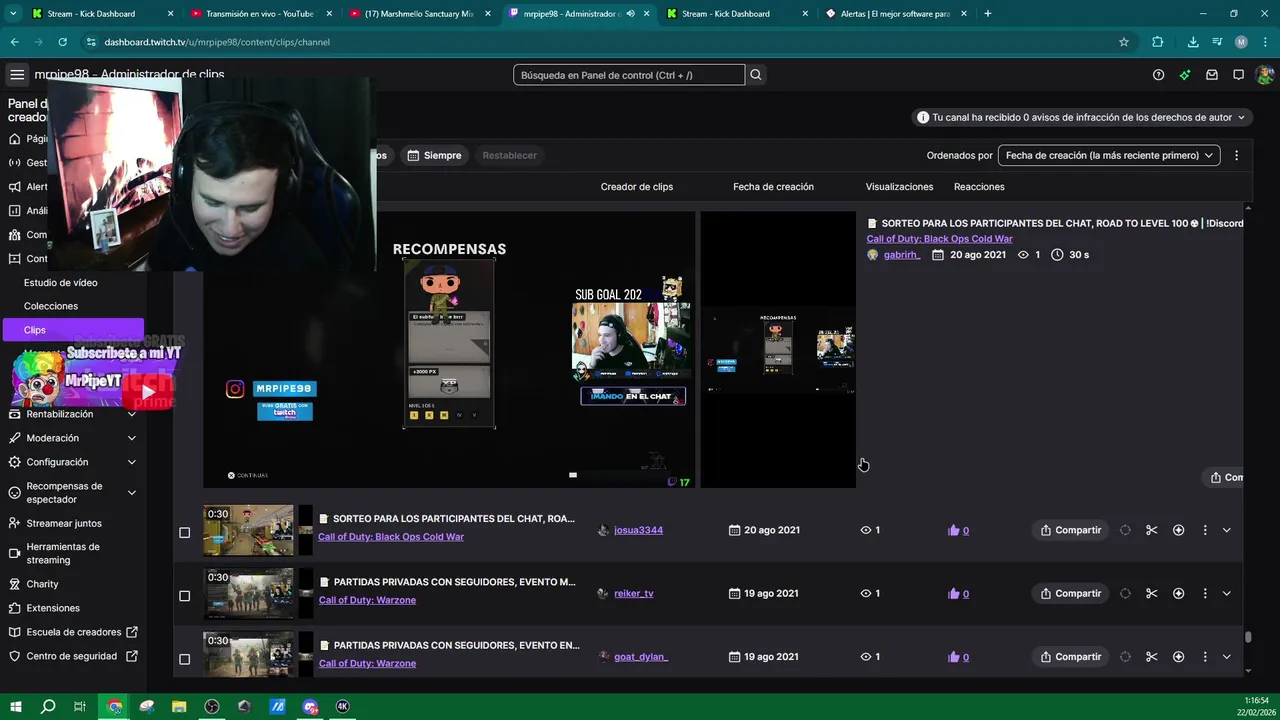Open Charity in sidebar
1280x720 pixels.
click(x=43, y=584)
